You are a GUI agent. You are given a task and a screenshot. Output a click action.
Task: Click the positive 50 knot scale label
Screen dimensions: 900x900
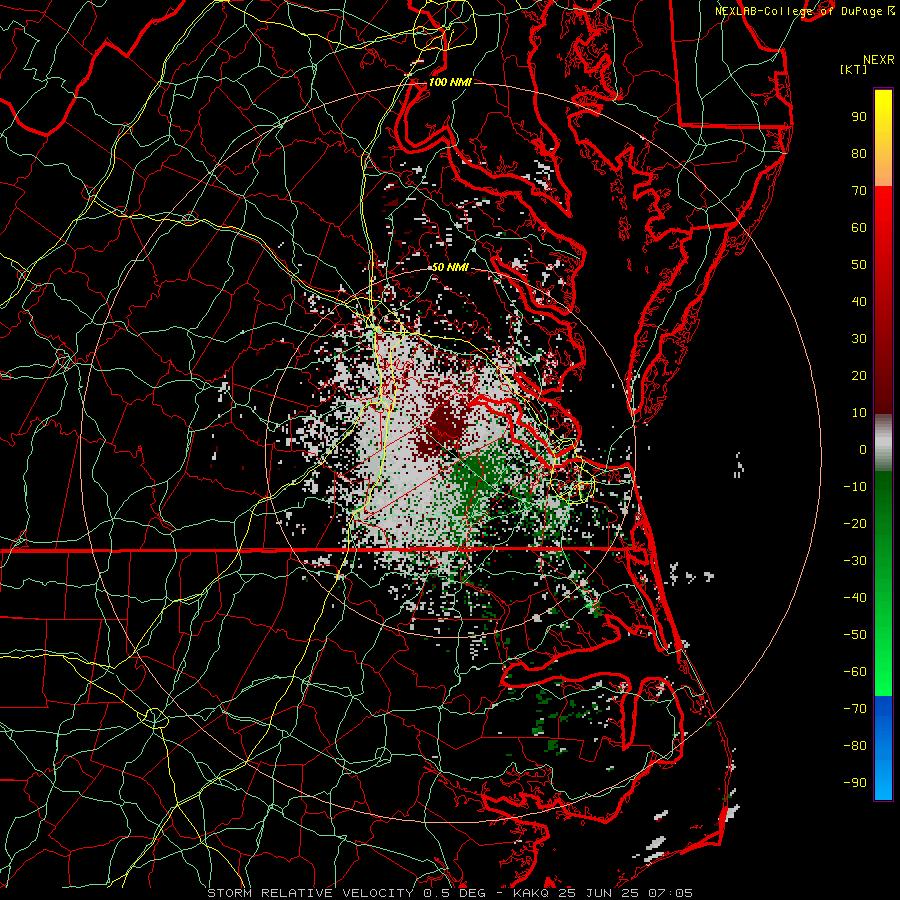(x=859, y=265)
